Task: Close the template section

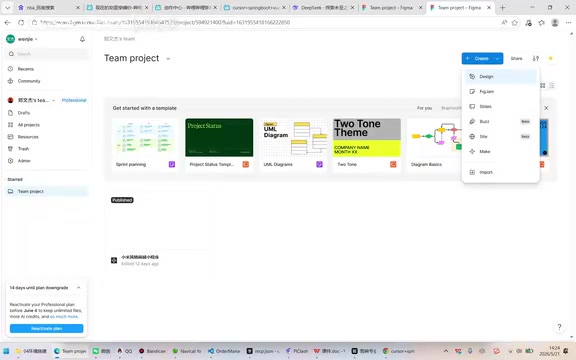Action: click(546, 108)
